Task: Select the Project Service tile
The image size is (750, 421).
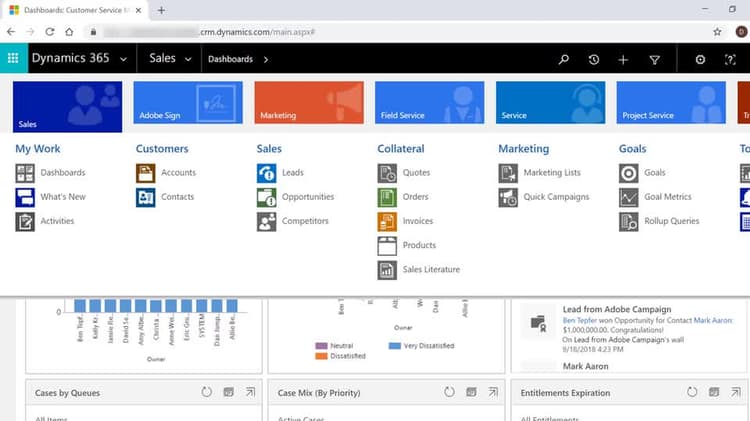Action: point(671,102)
